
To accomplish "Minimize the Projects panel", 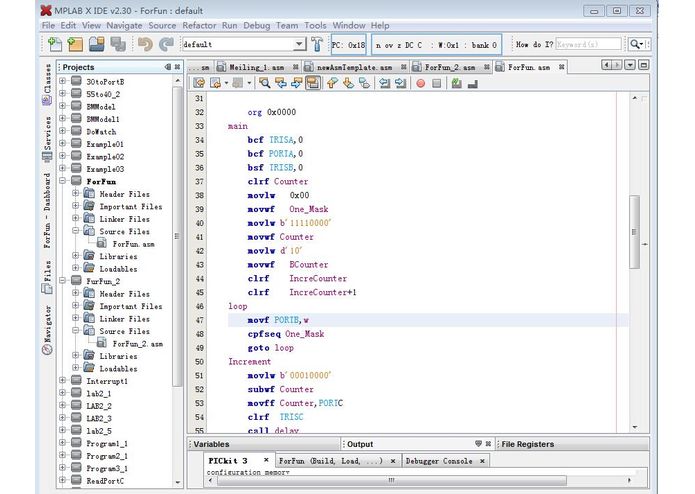I will pos(168,67).
